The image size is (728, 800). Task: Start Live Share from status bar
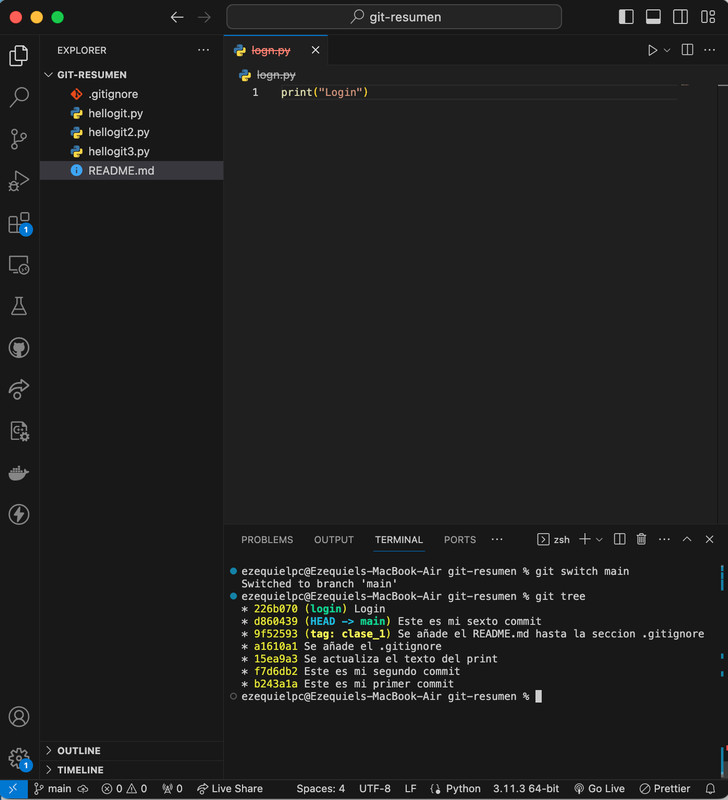[x=230, y=789]
